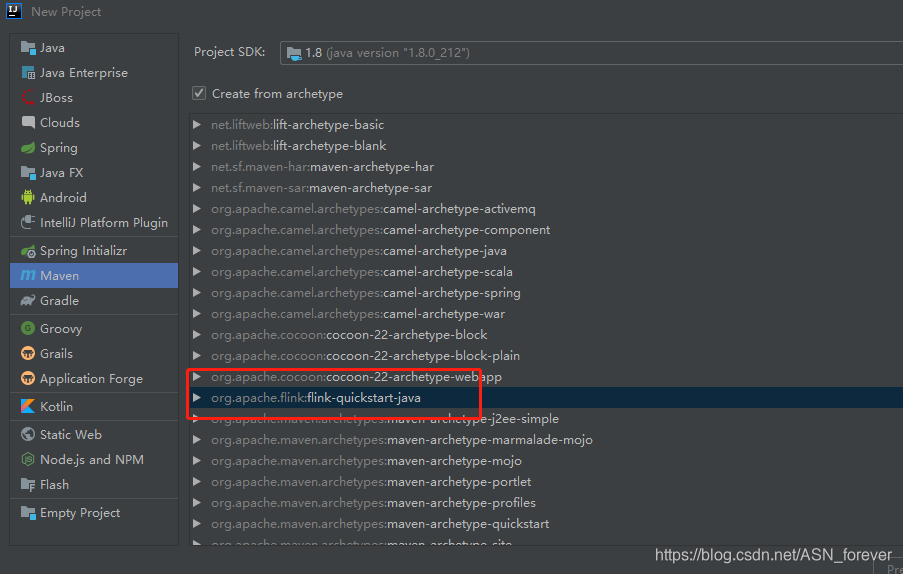Viewport: 903px width, 574px height.
Task: Click the Grails project type label
Action: point(56,353)
